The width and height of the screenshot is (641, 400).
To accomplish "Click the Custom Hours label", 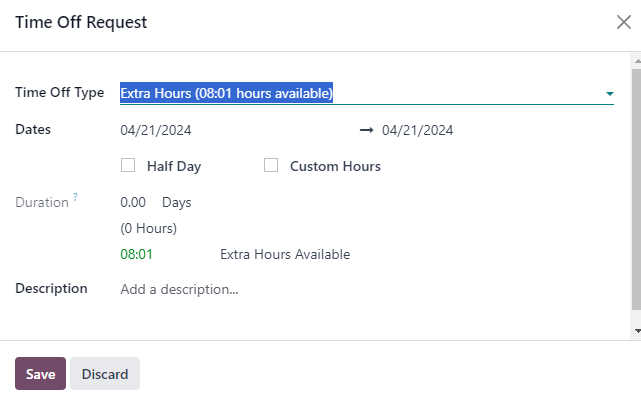I will click(335, 166).
